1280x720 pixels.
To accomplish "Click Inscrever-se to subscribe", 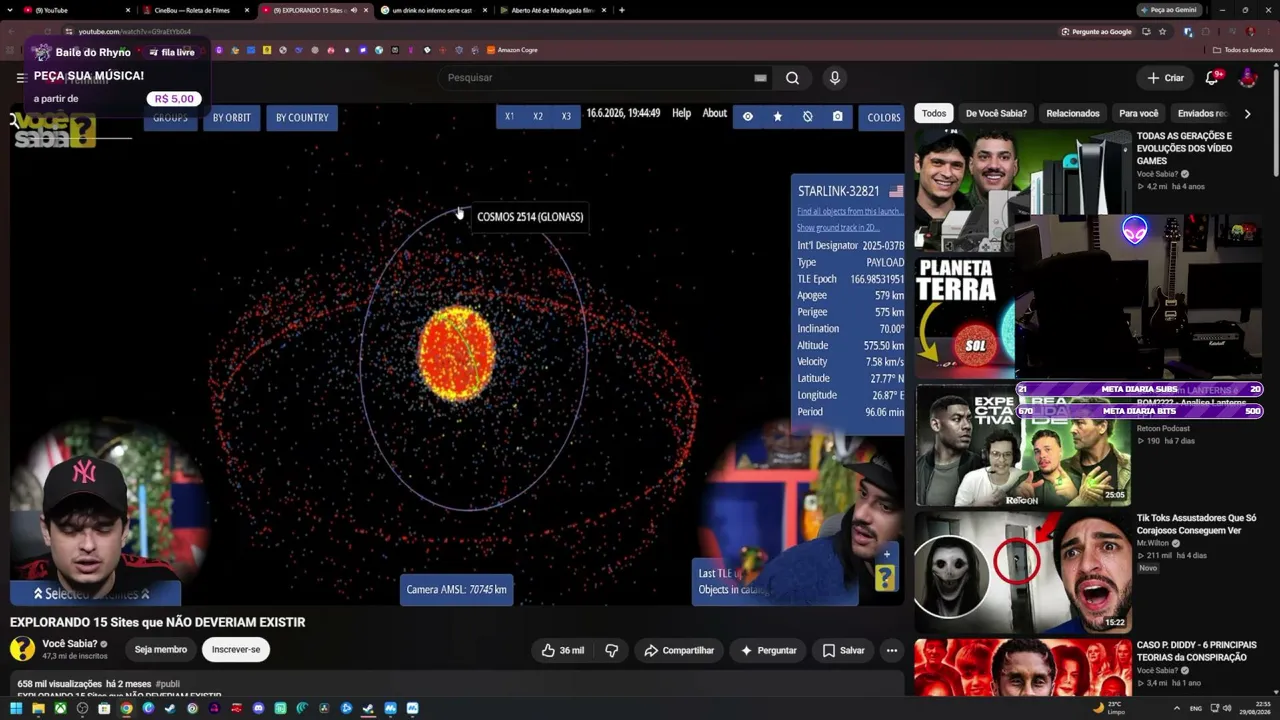I will coord(236,650).
